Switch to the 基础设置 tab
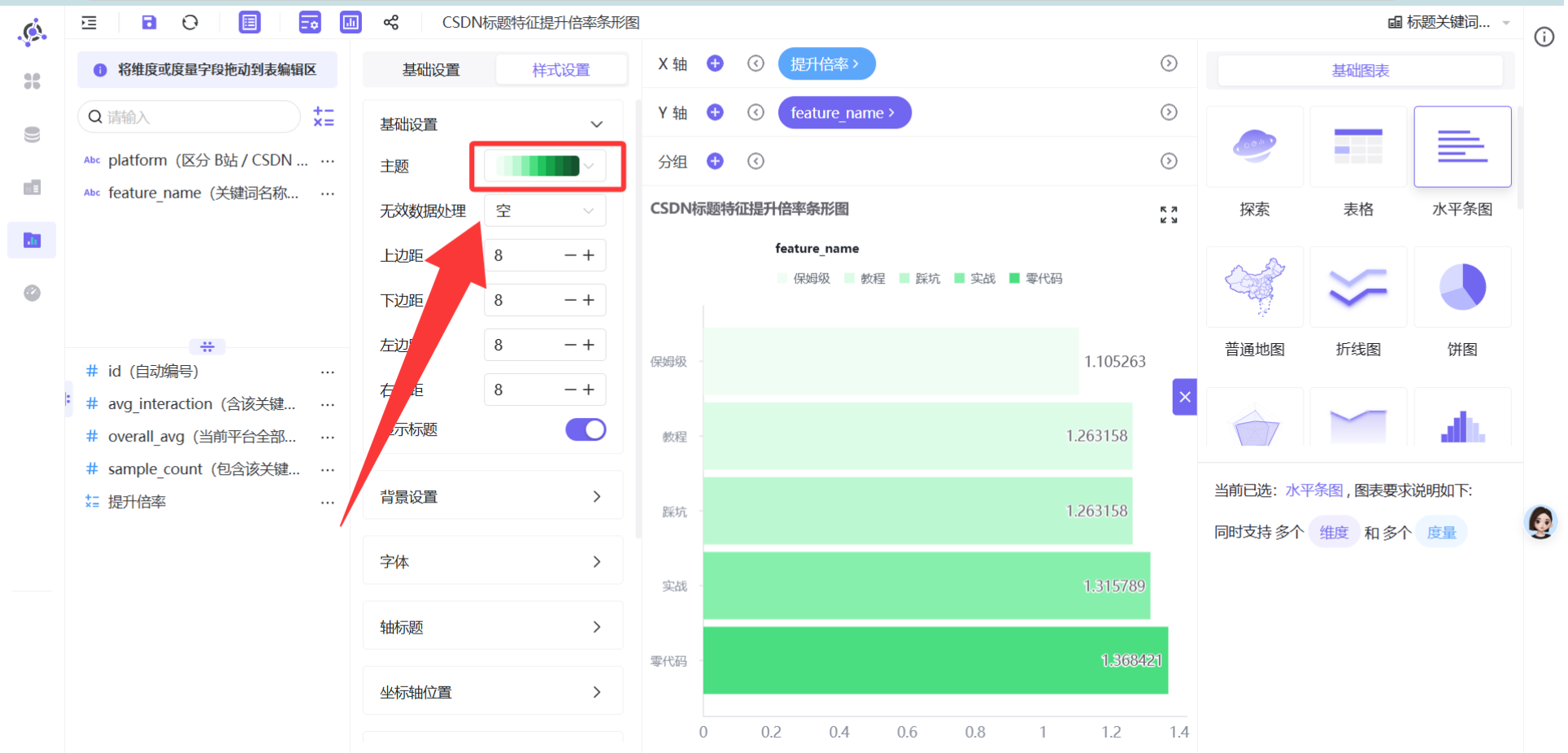Image resolution: width=1568 pixels, height=753 pixels. pyautogui.click(x=431, y=70)
